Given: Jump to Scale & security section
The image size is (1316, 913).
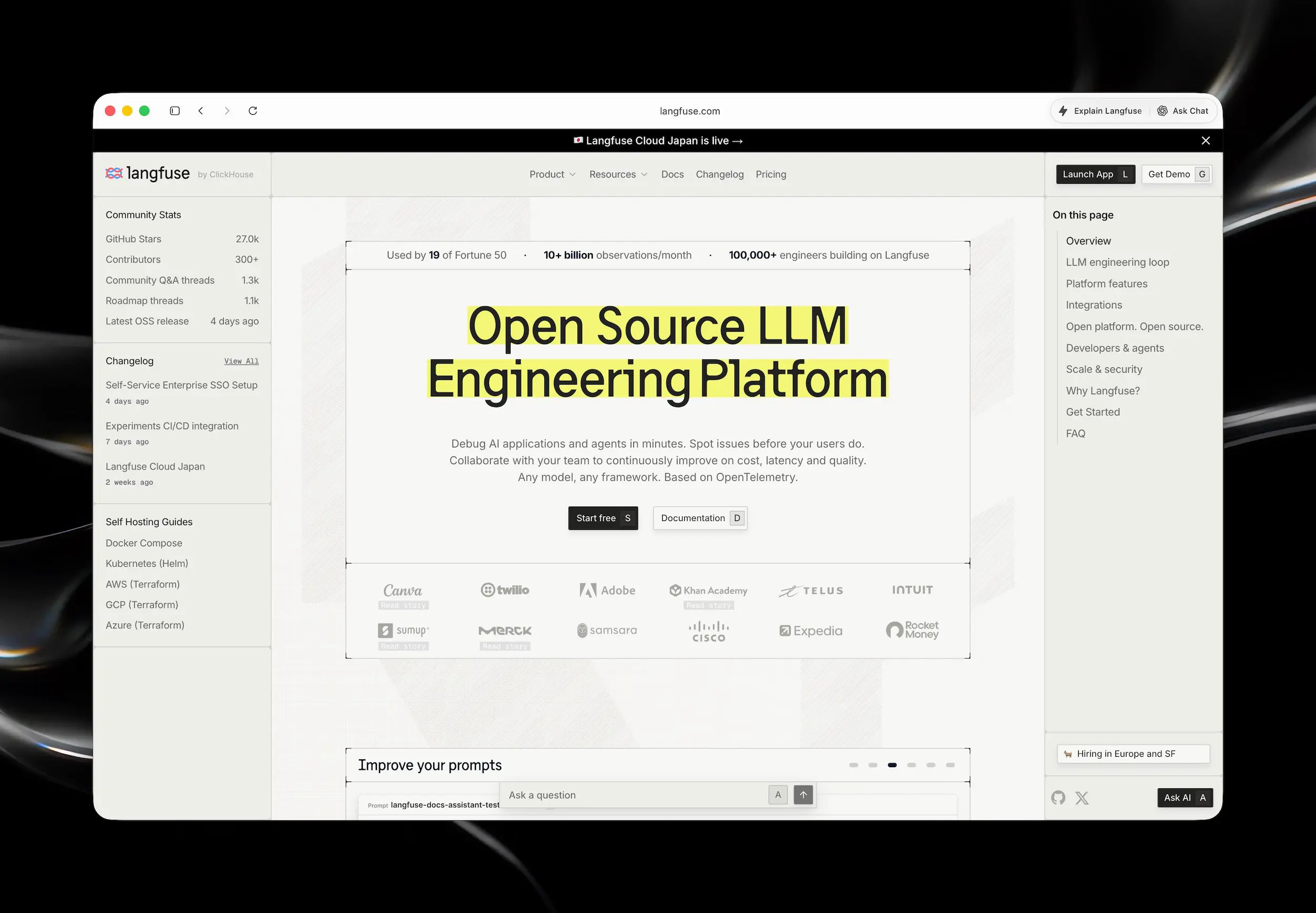Looking at the screenshot, I should tap(1104, 369).
